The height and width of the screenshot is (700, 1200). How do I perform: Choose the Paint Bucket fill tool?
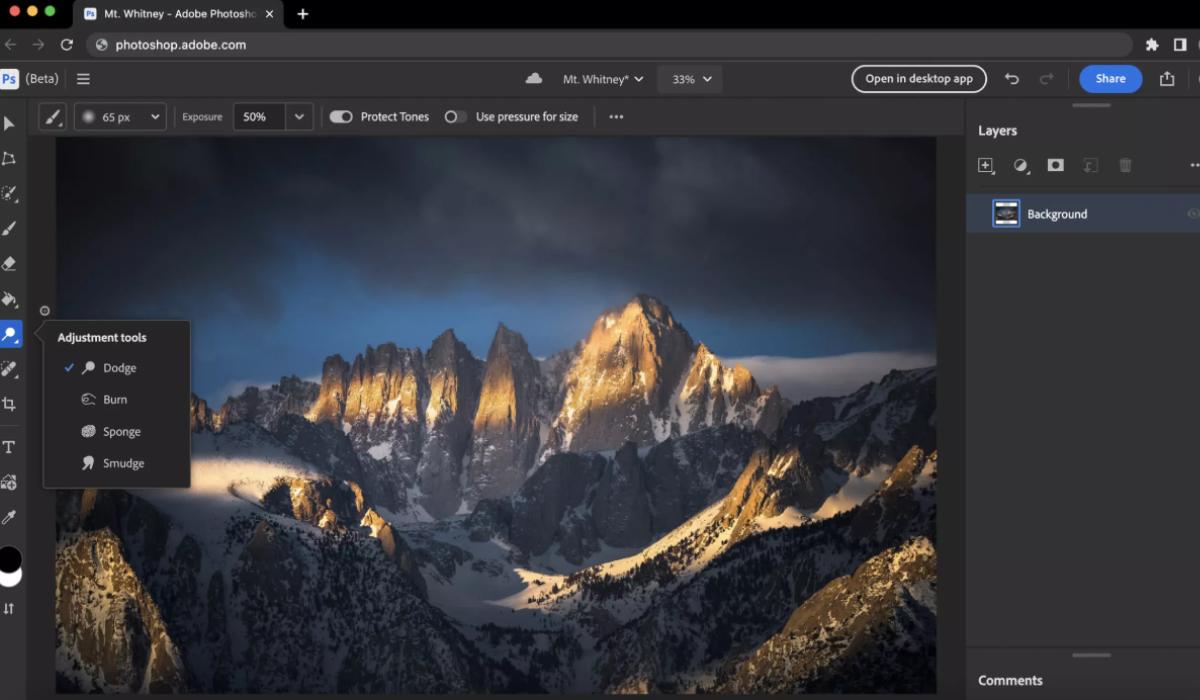pyautogui.click(x=9, y=299)
